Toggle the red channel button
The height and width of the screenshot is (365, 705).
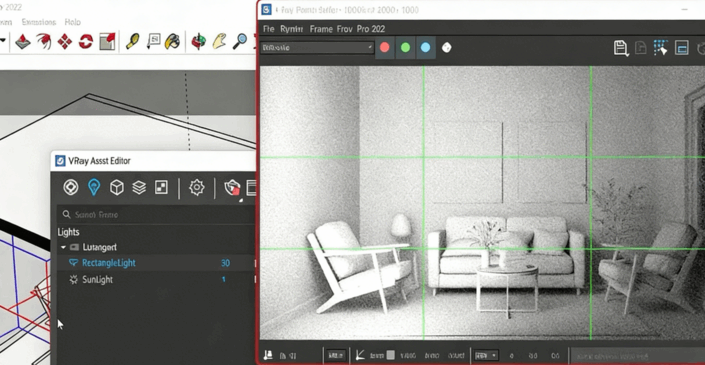[x=384, y=47]
